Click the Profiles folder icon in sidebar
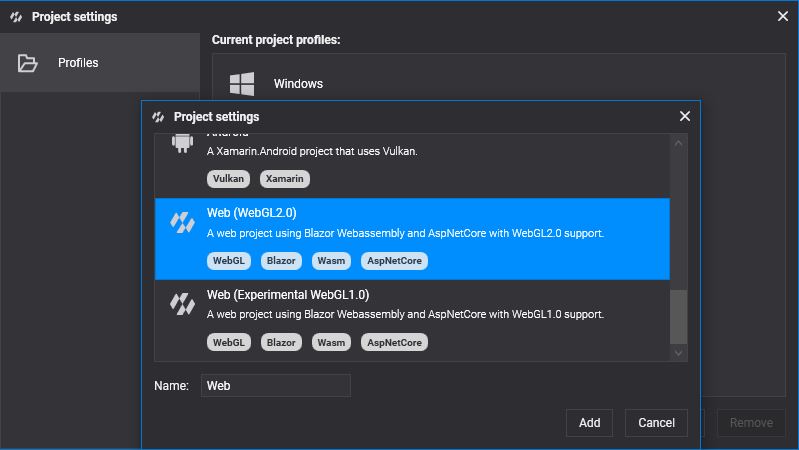The image size is (799, 450). pos(28,63)
